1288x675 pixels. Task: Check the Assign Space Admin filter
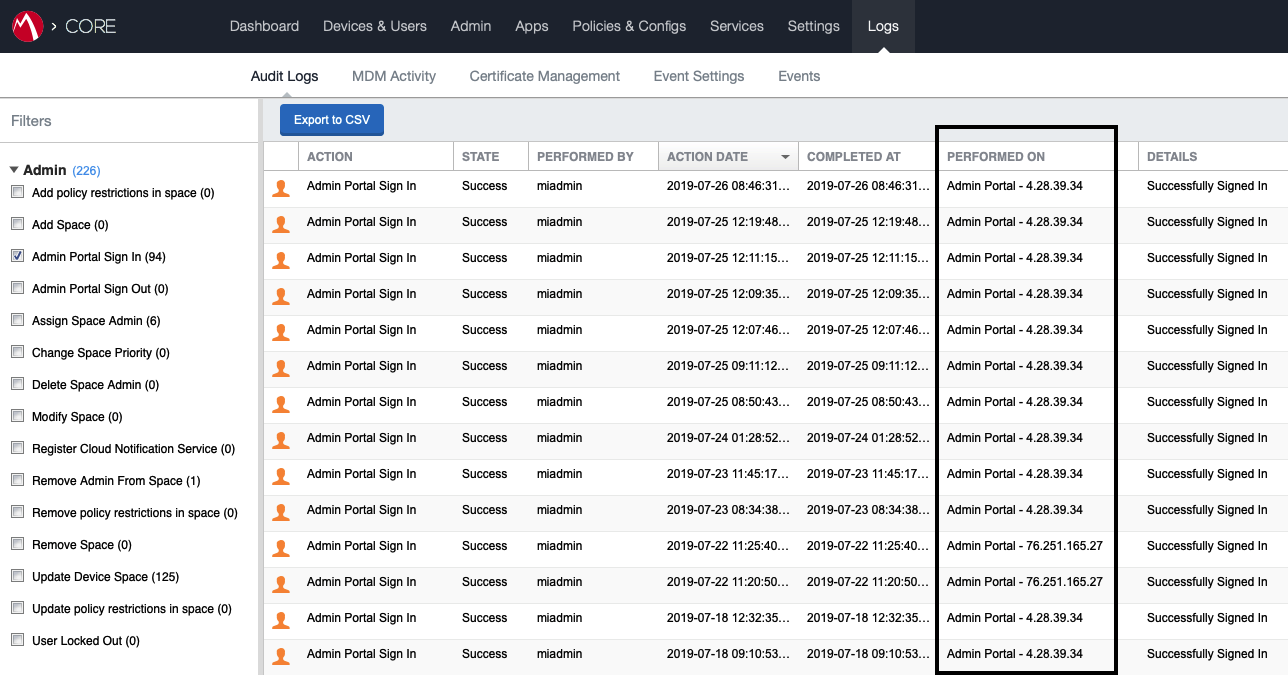pos(17,321)
